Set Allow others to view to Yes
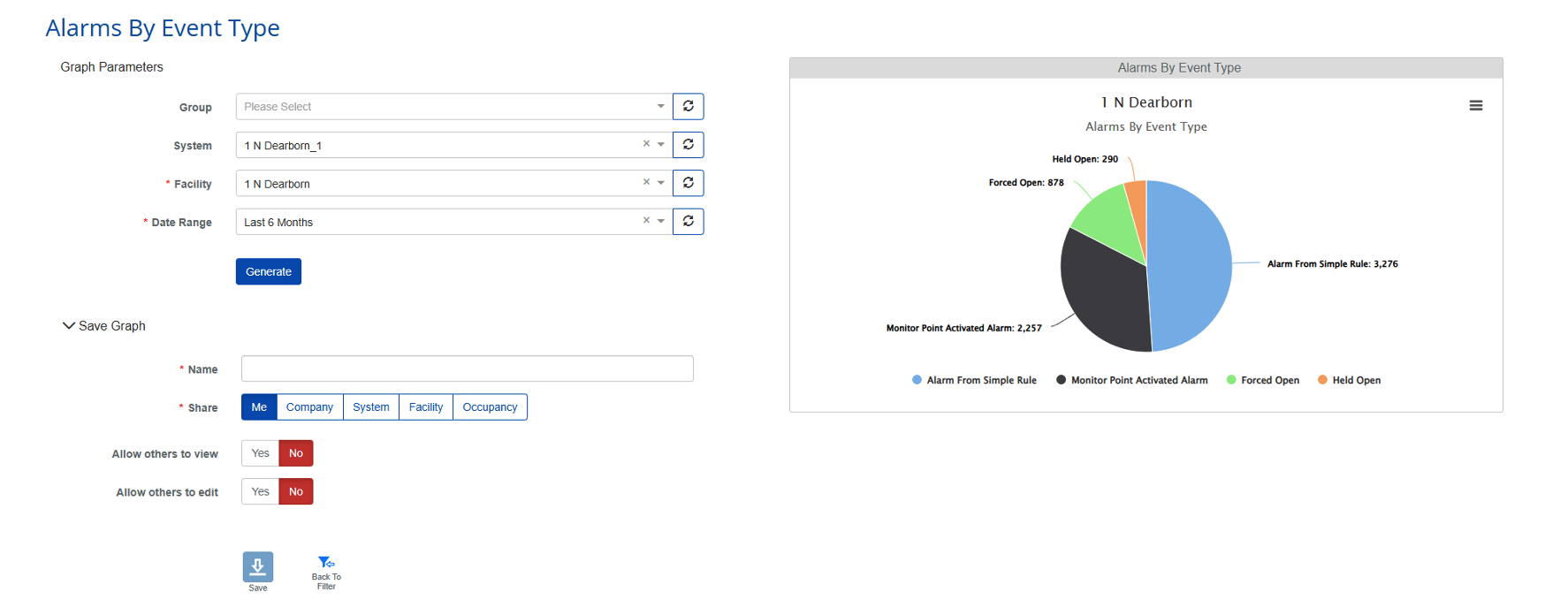This screenshot has height=615, width=1568. (260, 453)
